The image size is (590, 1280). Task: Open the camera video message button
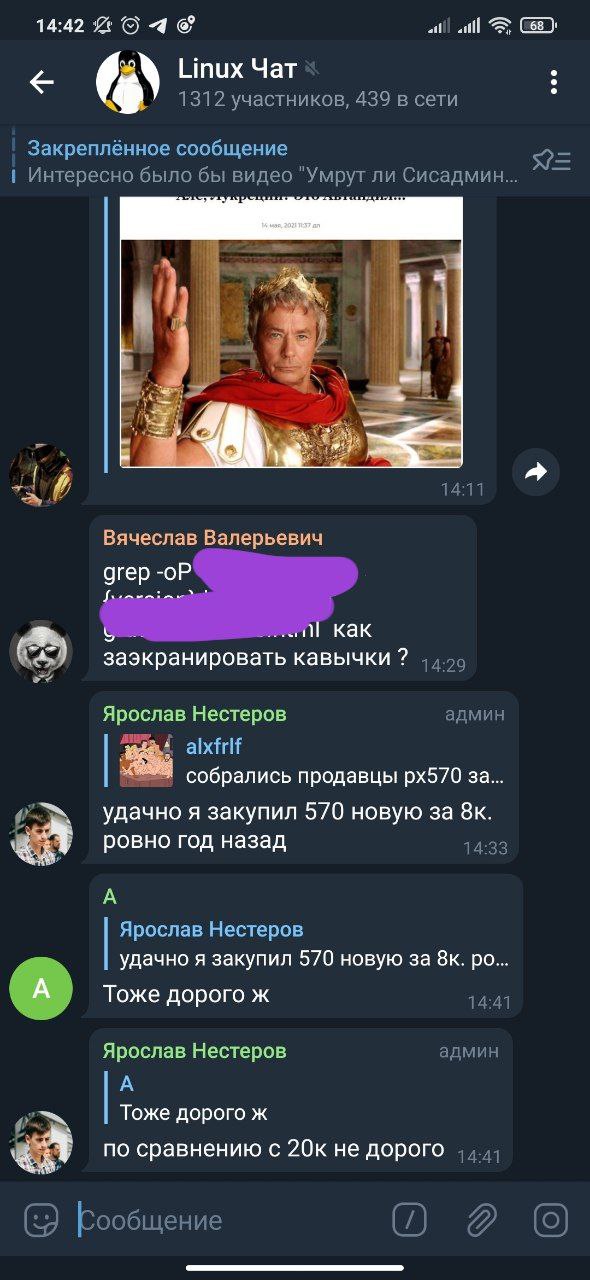tap(551, 1219)
